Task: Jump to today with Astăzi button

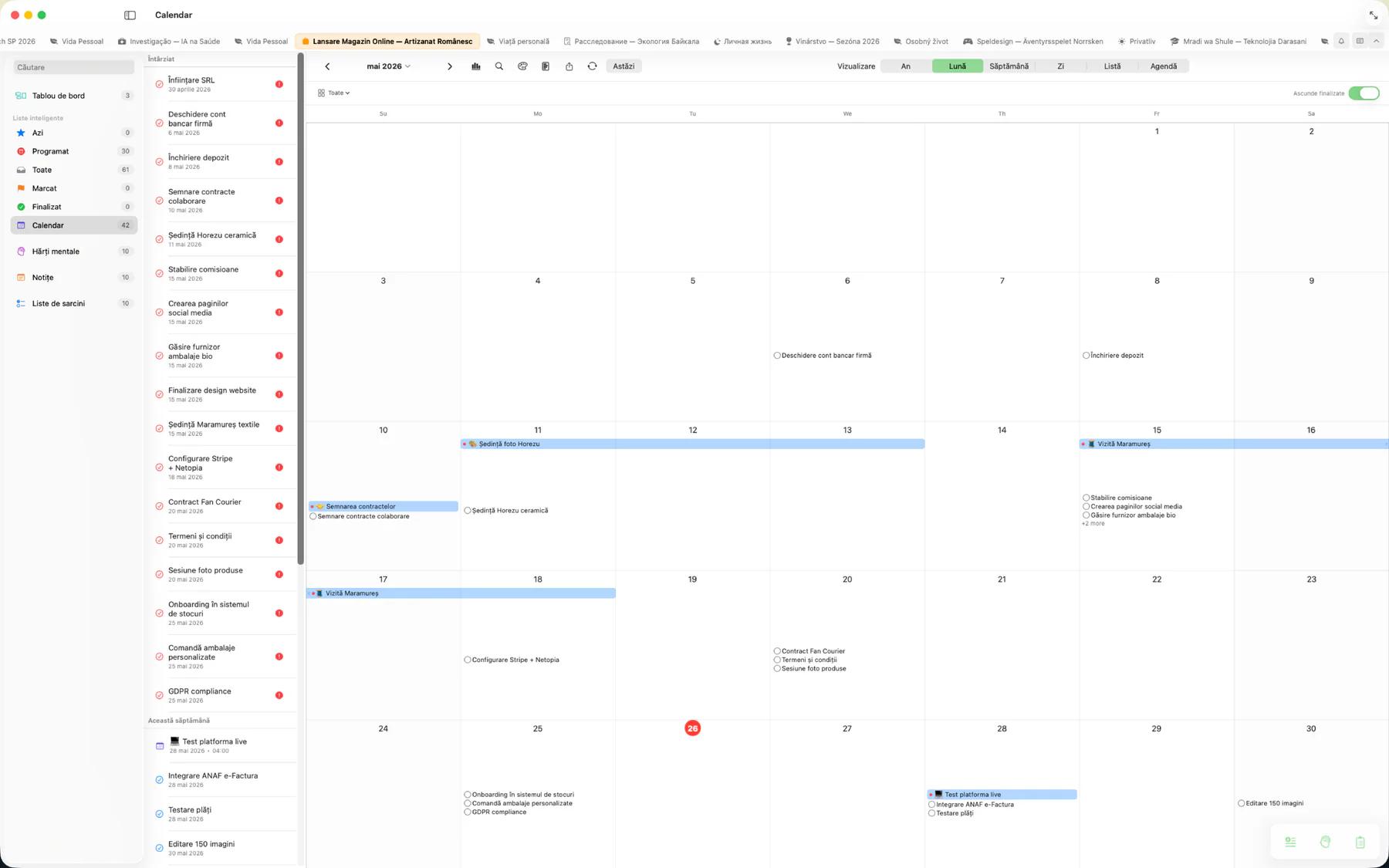Action: pos(624,66)
